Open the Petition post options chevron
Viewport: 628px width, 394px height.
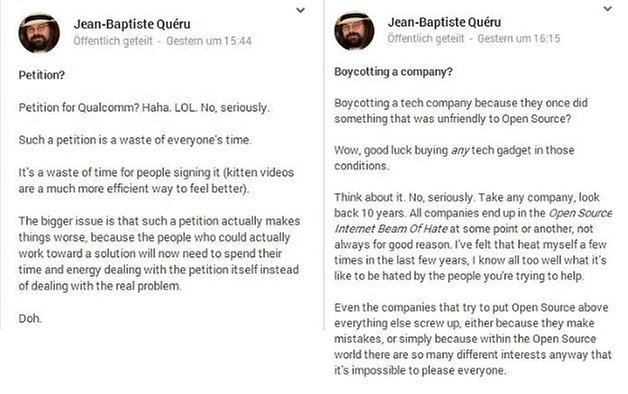[x=300, y=10]
